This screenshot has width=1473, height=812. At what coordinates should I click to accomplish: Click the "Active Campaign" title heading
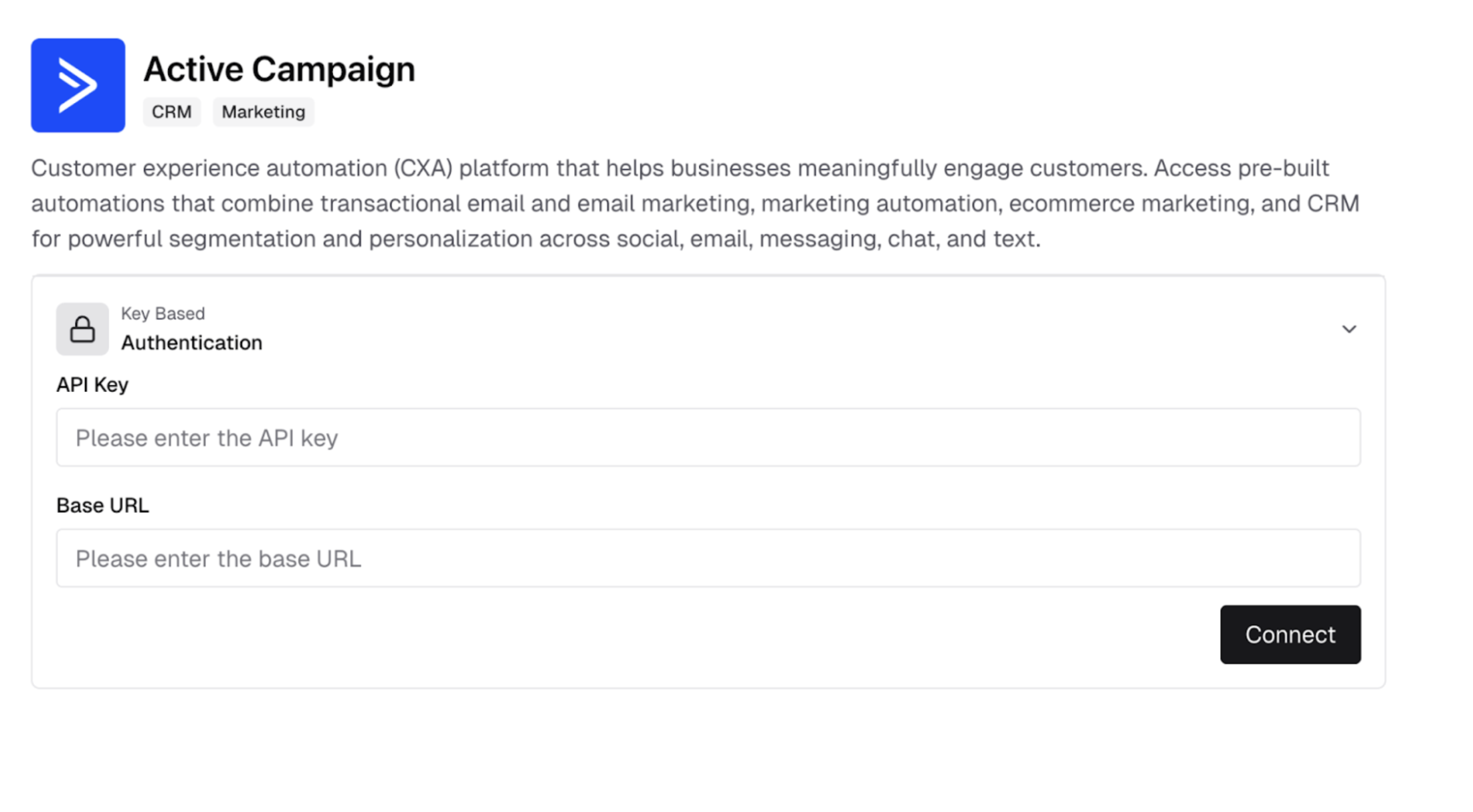click(x=279, y=69)
